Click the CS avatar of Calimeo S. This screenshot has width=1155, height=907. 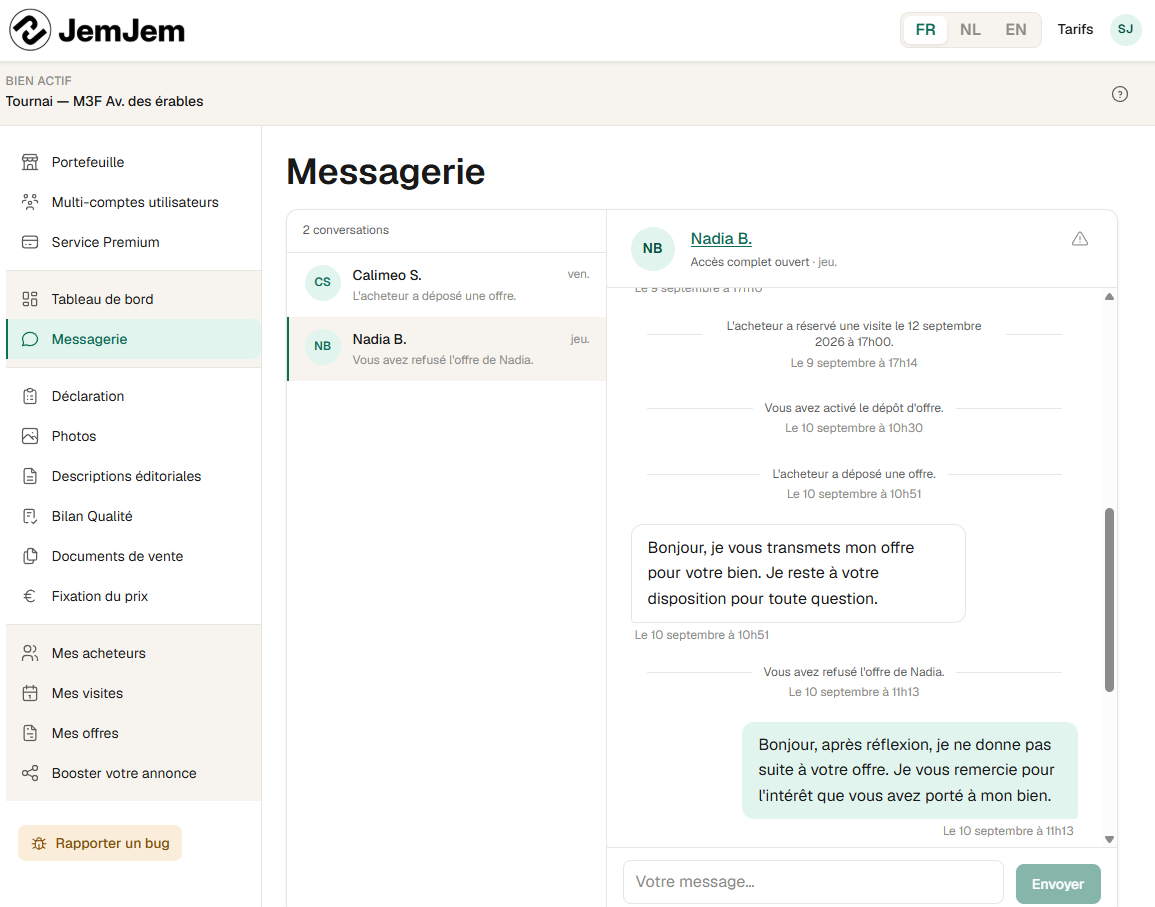point(323,282)
